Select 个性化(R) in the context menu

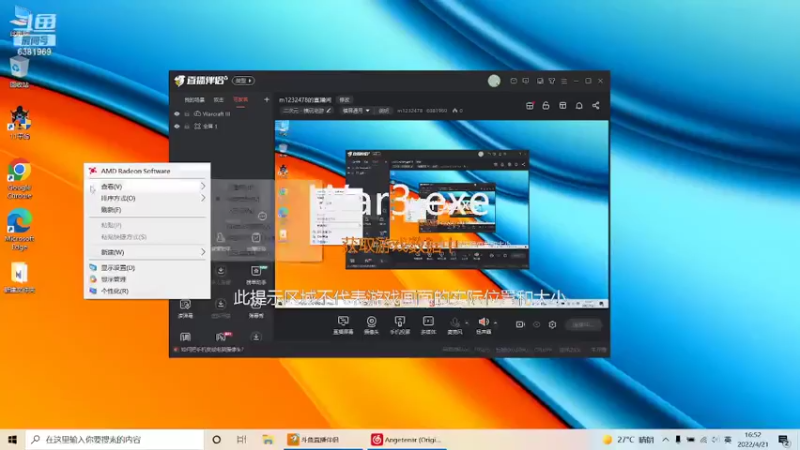(x=147, y=291)
